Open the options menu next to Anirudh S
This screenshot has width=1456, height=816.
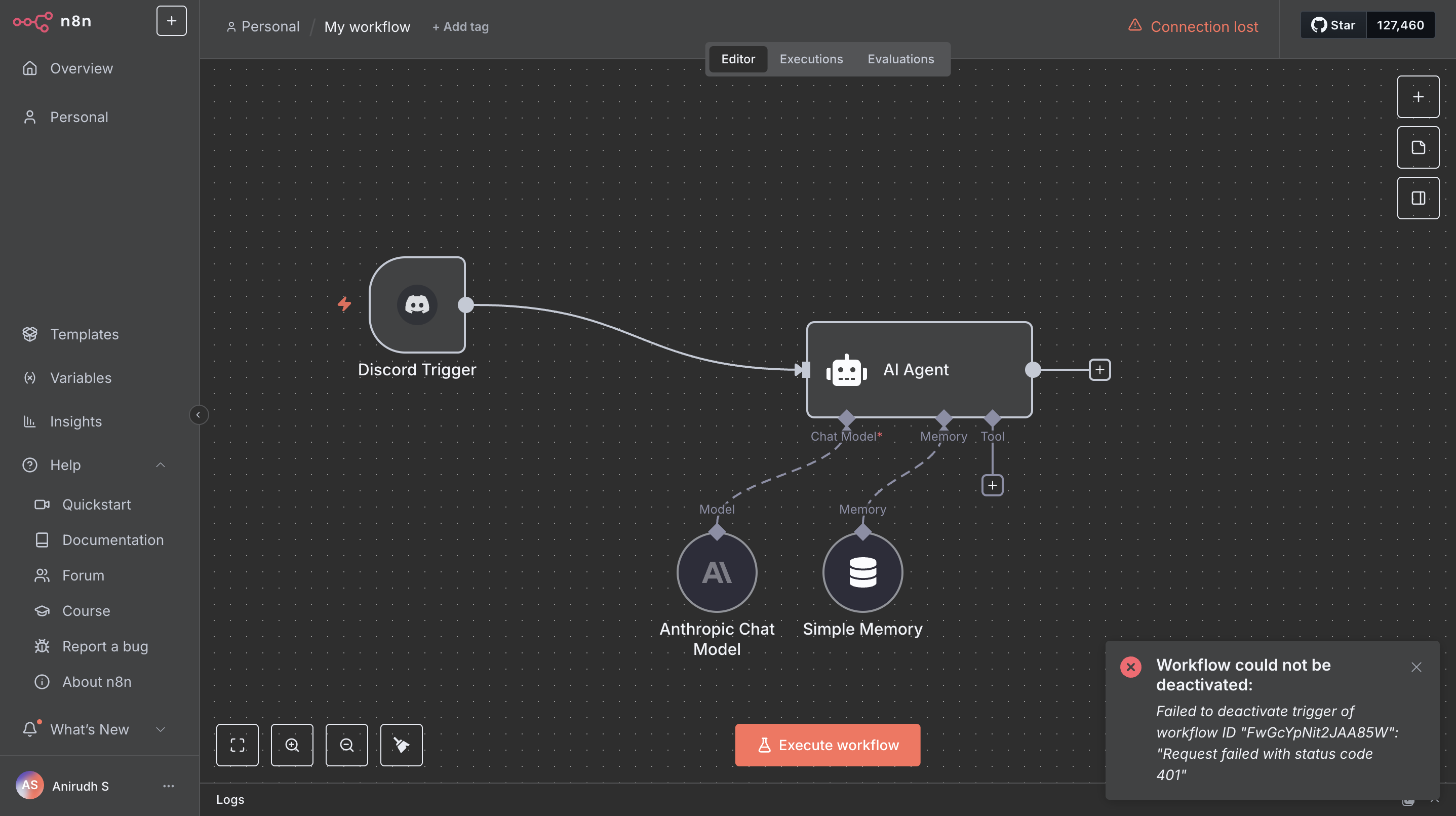pos(168,786)
